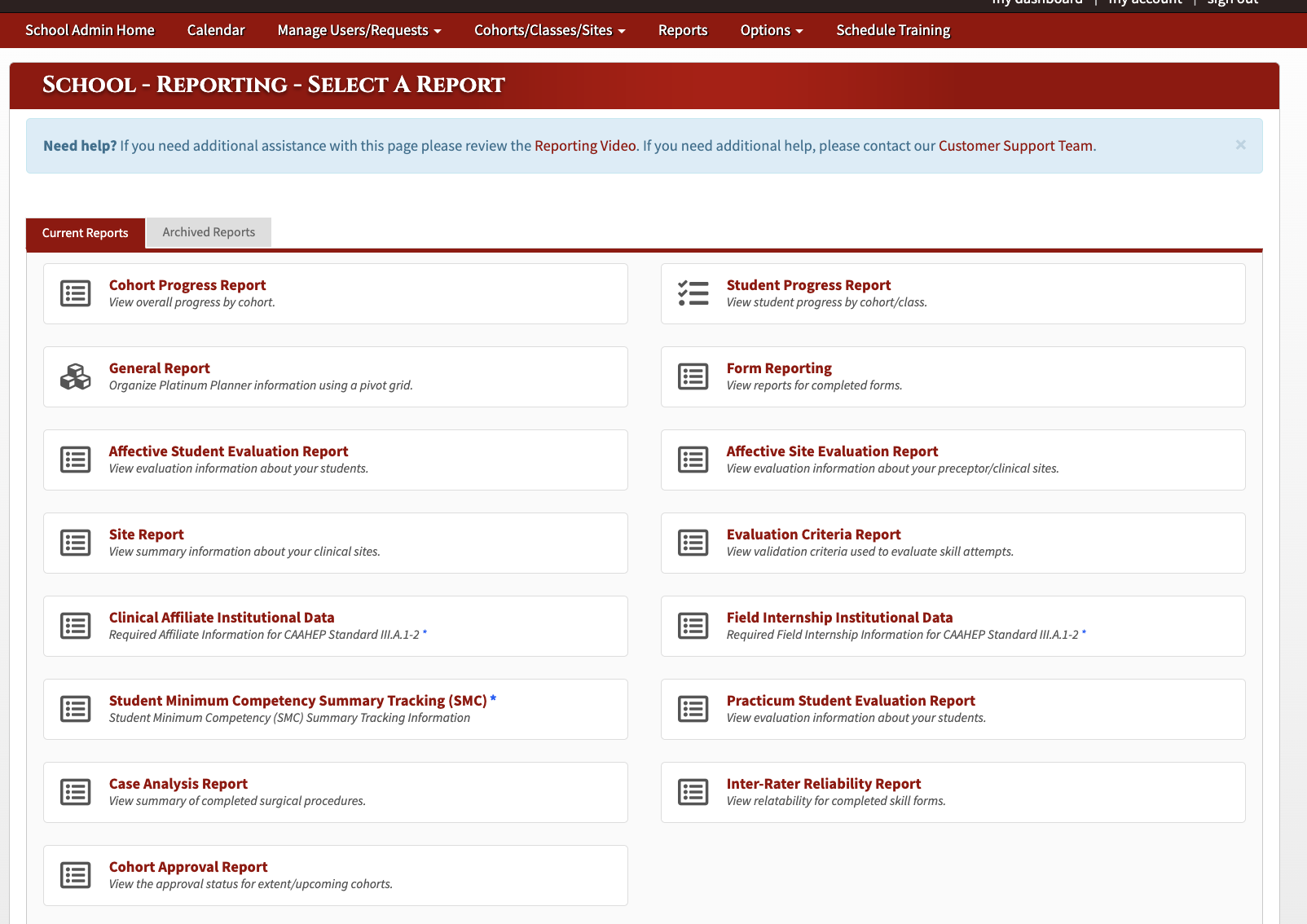
Task: Click the Cohort Progress Report list icon
Action: point(76,293)
